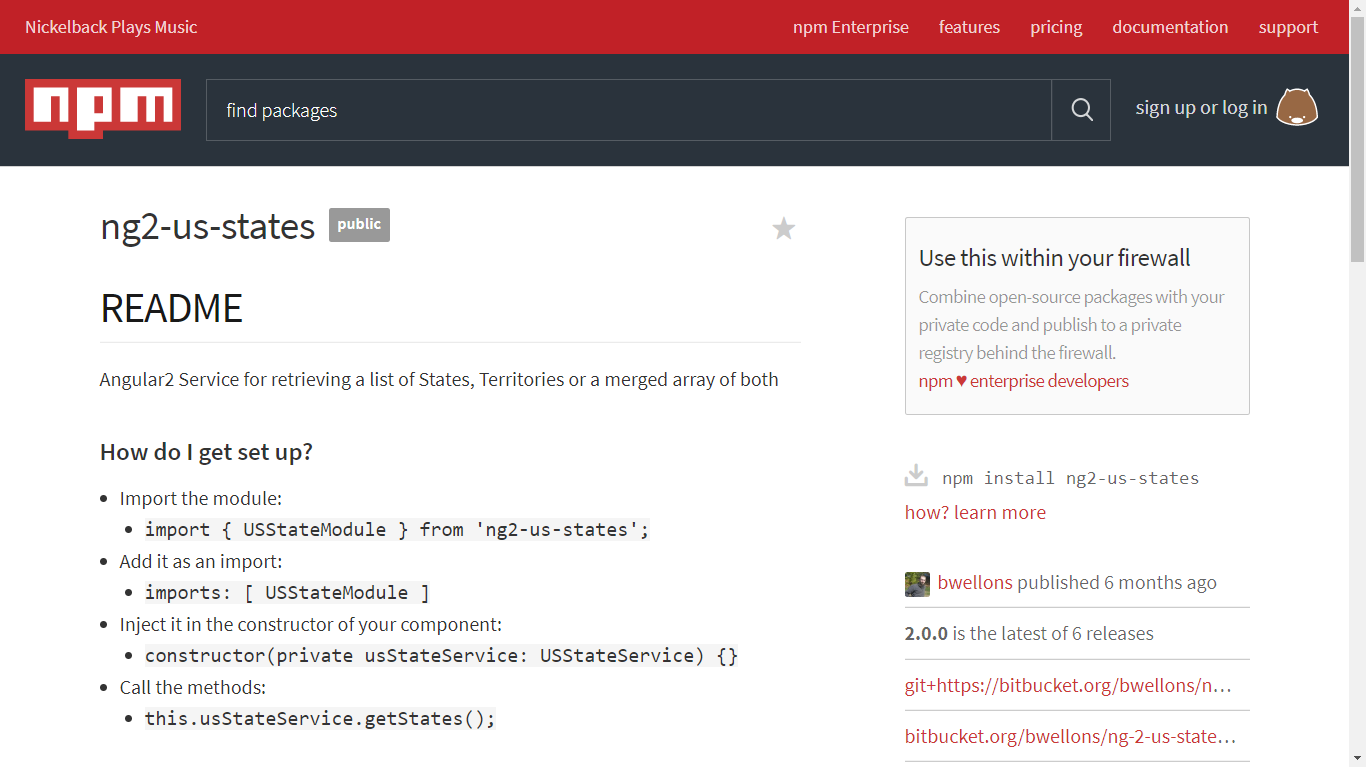Focus the find packages search field
Image resolution: width=1366 pixels, height=767 pixels.
tap(629, 110)
